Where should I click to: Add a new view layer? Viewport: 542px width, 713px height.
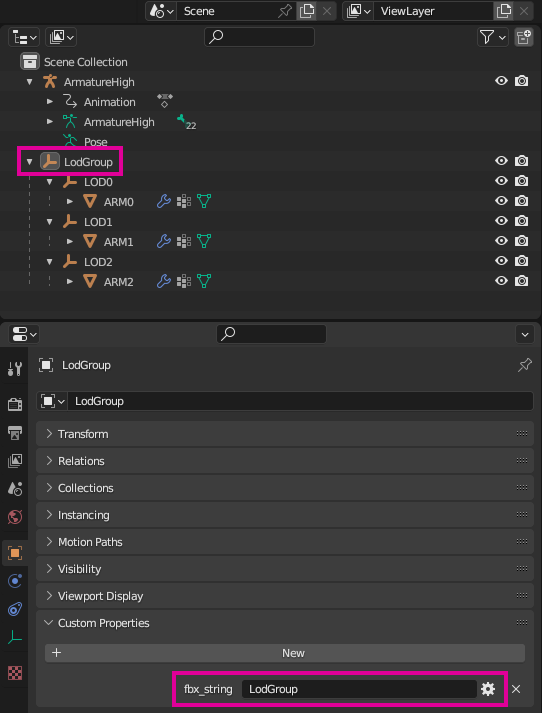[x=504, y=11]
